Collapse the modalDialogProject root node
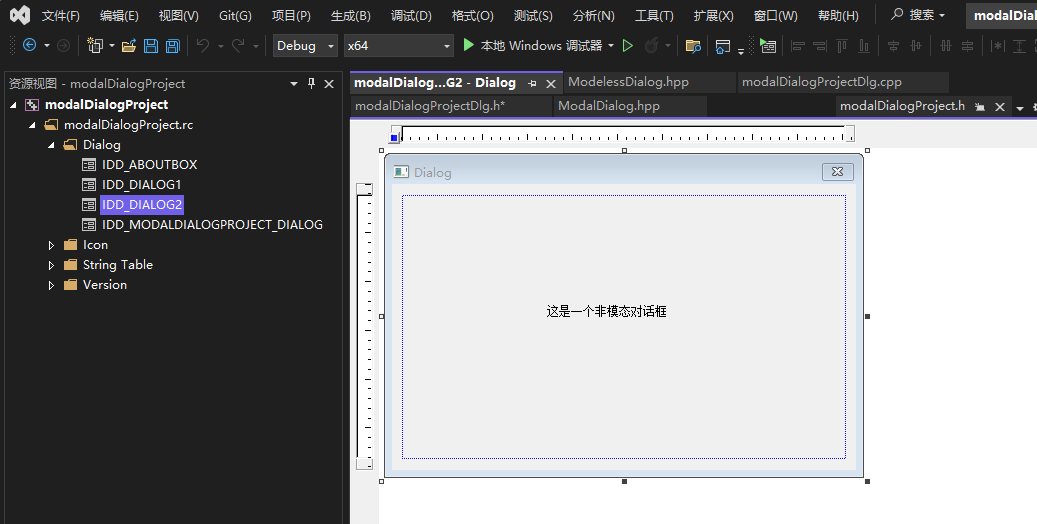 click(x=13, y=105)
